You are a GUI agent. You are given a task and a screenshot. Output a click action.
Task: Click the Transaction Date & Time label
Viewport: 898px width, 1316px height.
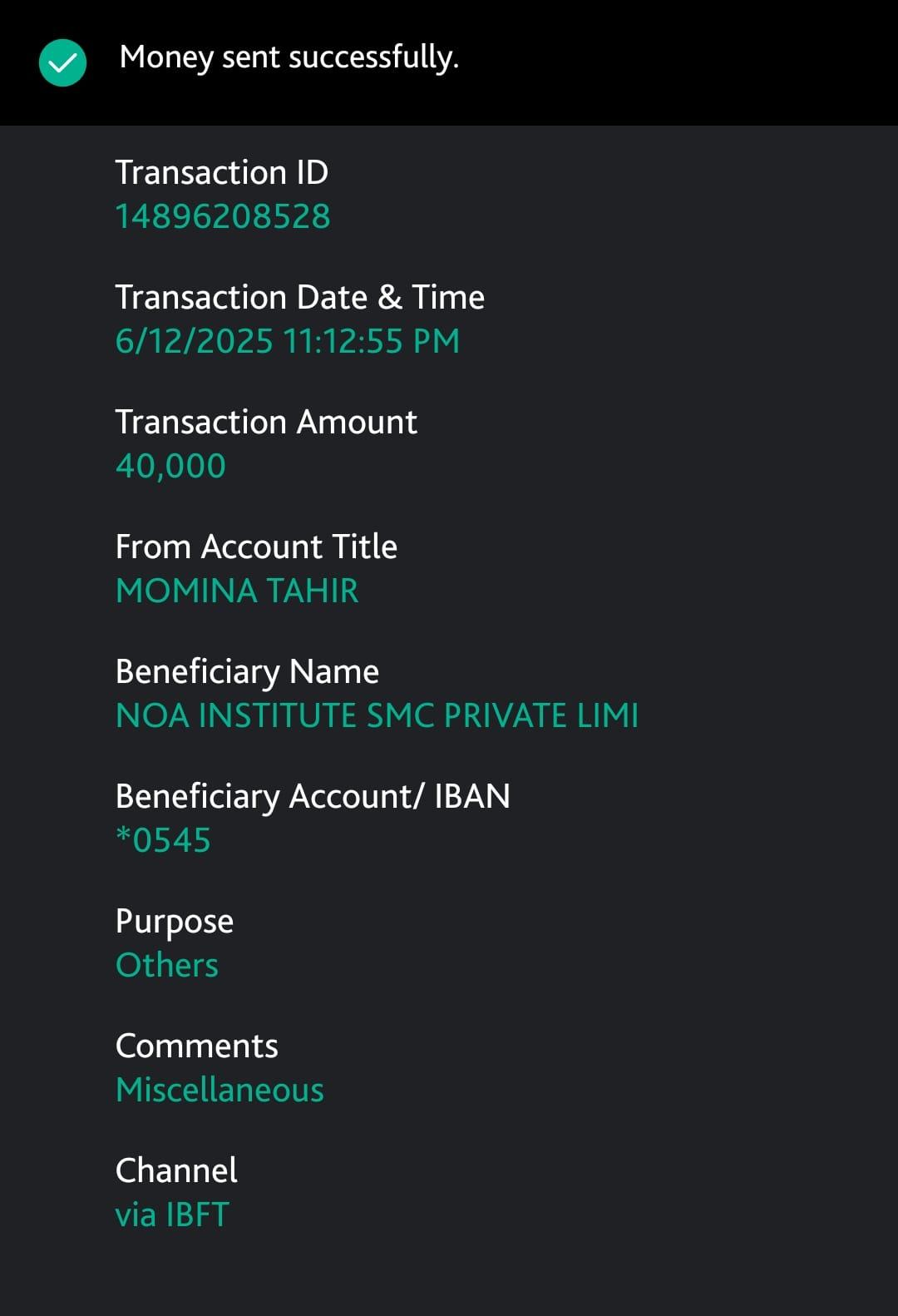[299, 297]
